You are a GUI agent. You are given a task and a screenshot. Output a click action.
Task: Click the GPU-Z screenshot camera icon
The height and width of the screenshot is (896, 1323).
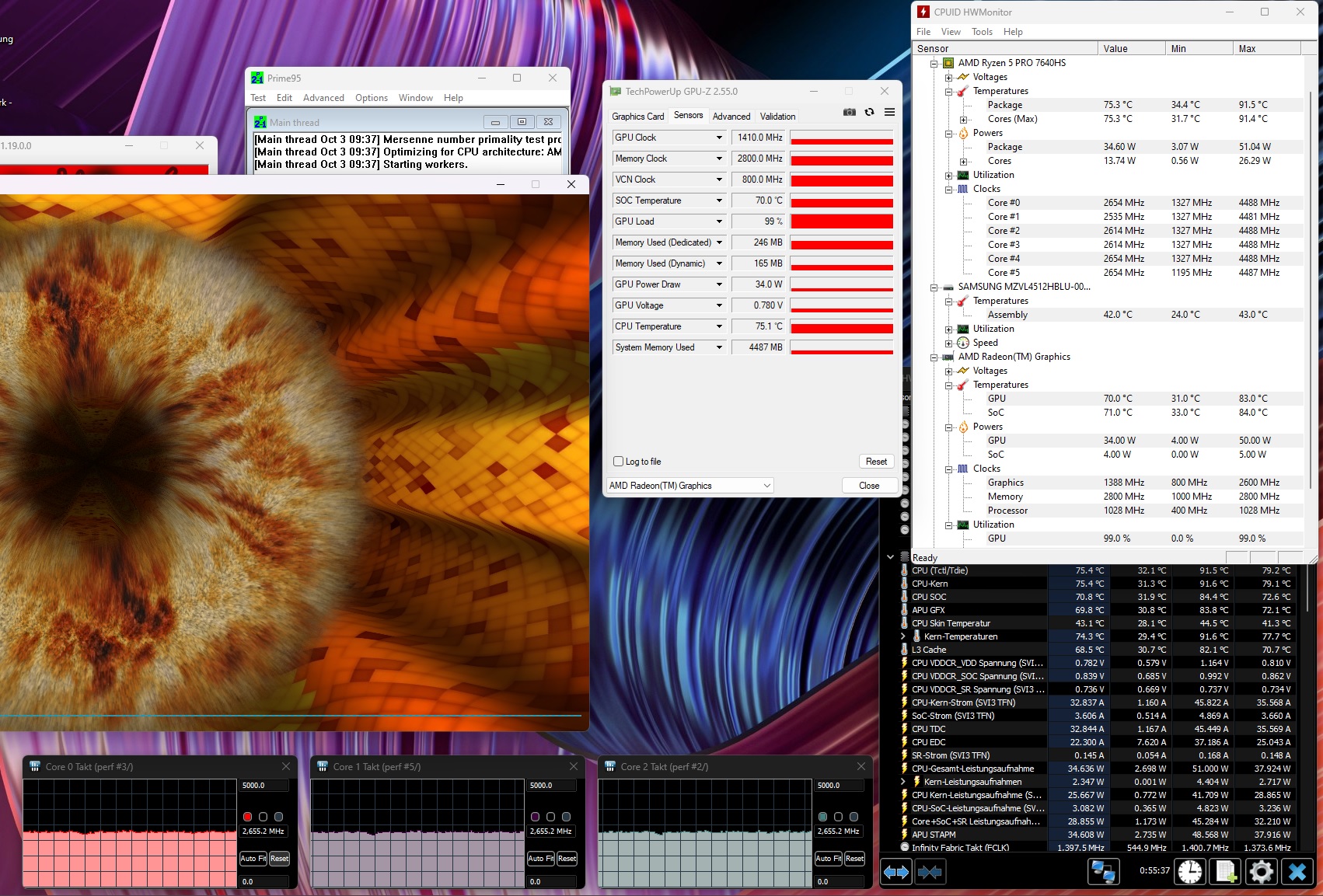tap(850, 112)
